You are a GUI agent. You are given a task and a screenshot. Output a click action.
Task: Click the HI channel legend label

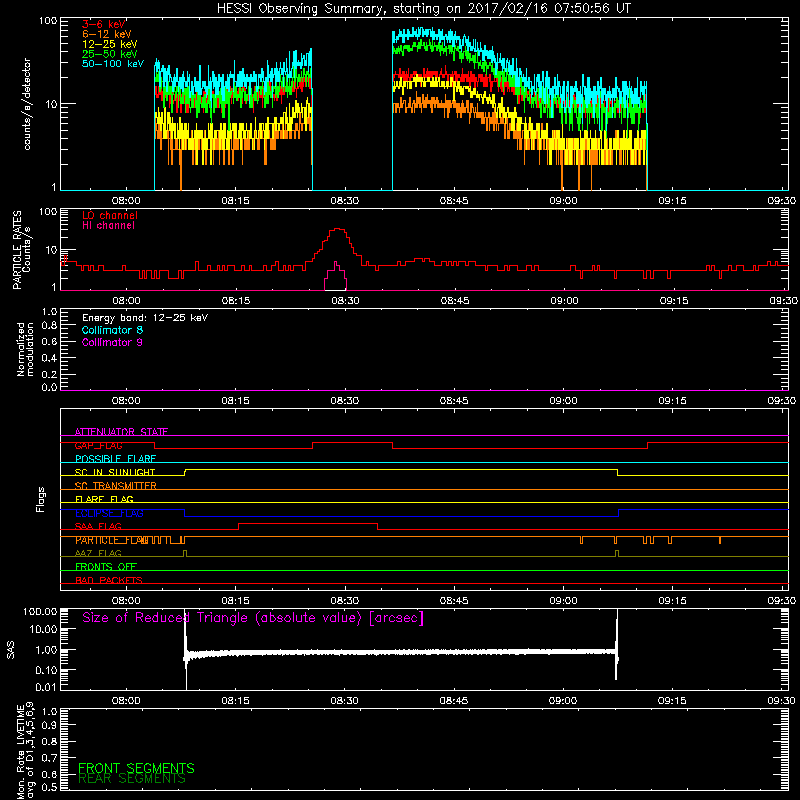[108, 226]
